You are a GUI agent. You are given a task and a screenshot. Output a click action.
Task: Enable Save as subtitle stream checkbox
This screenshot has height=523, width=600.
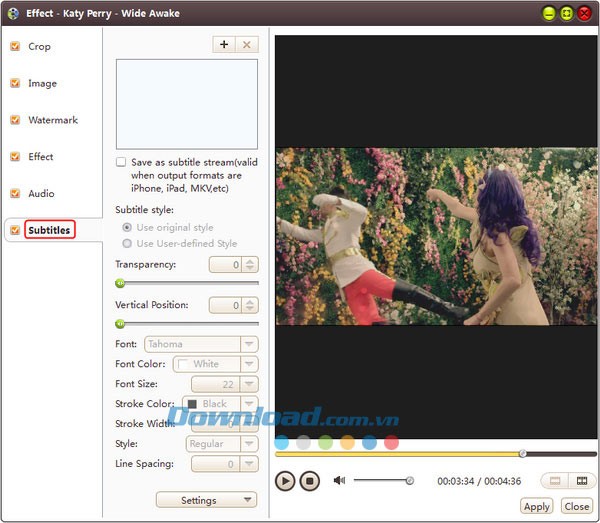[x=121, y=162]
